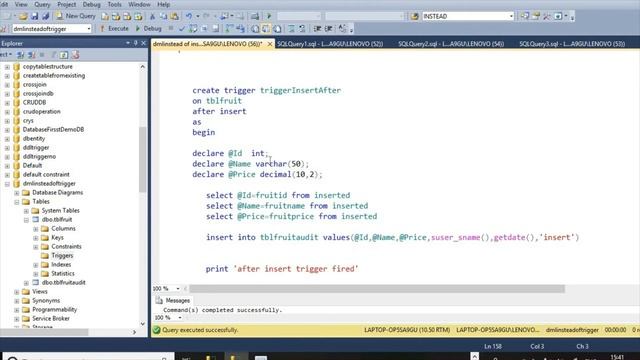Refresh the Object Explorer tree
640x360 pixels.
click(64, 55)
